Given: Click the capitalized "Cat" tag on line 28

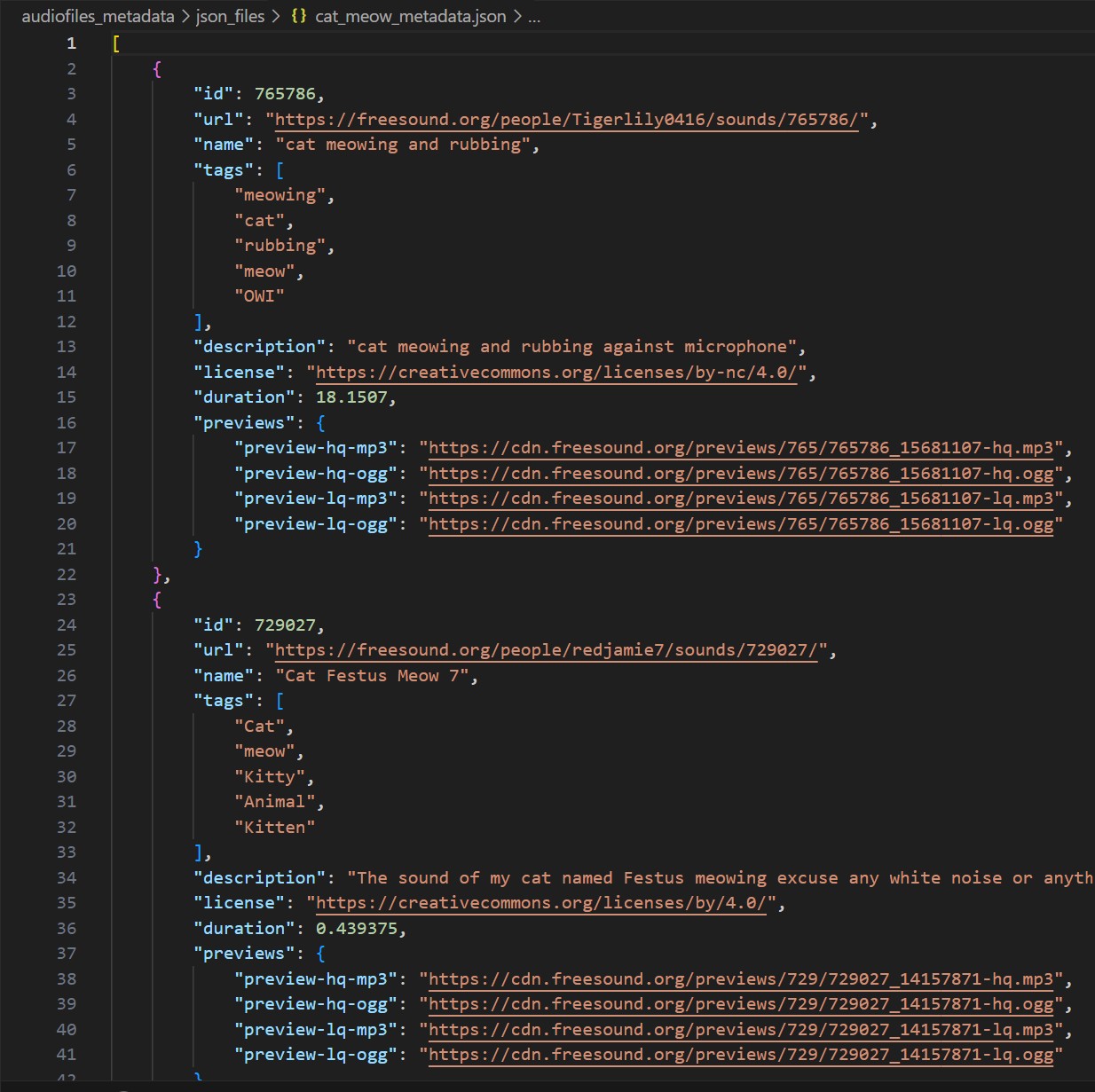Looking at the screenshot, I should click(x=259, y=727).
